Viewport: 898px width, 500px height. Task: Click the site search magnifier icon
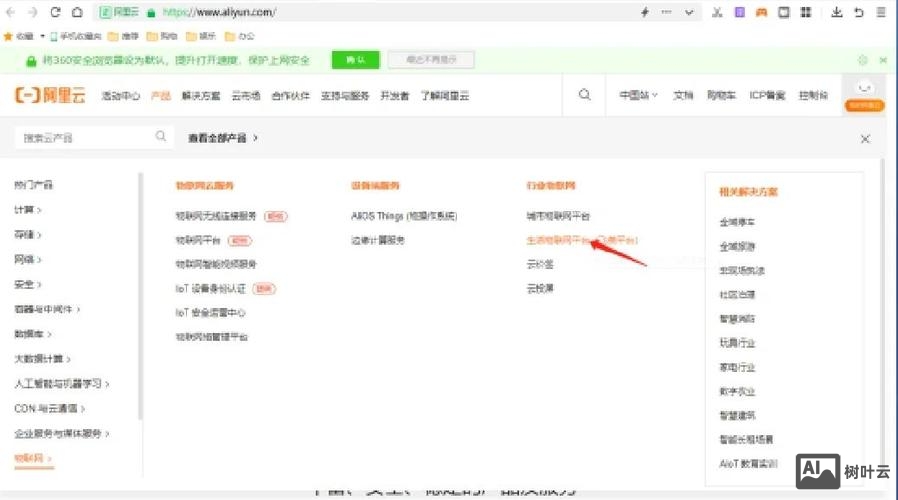(x=584, y=95)
